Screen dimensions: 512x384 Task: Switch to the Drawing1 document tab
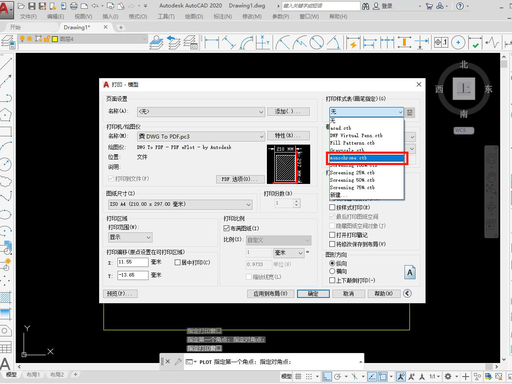point(77,27)
